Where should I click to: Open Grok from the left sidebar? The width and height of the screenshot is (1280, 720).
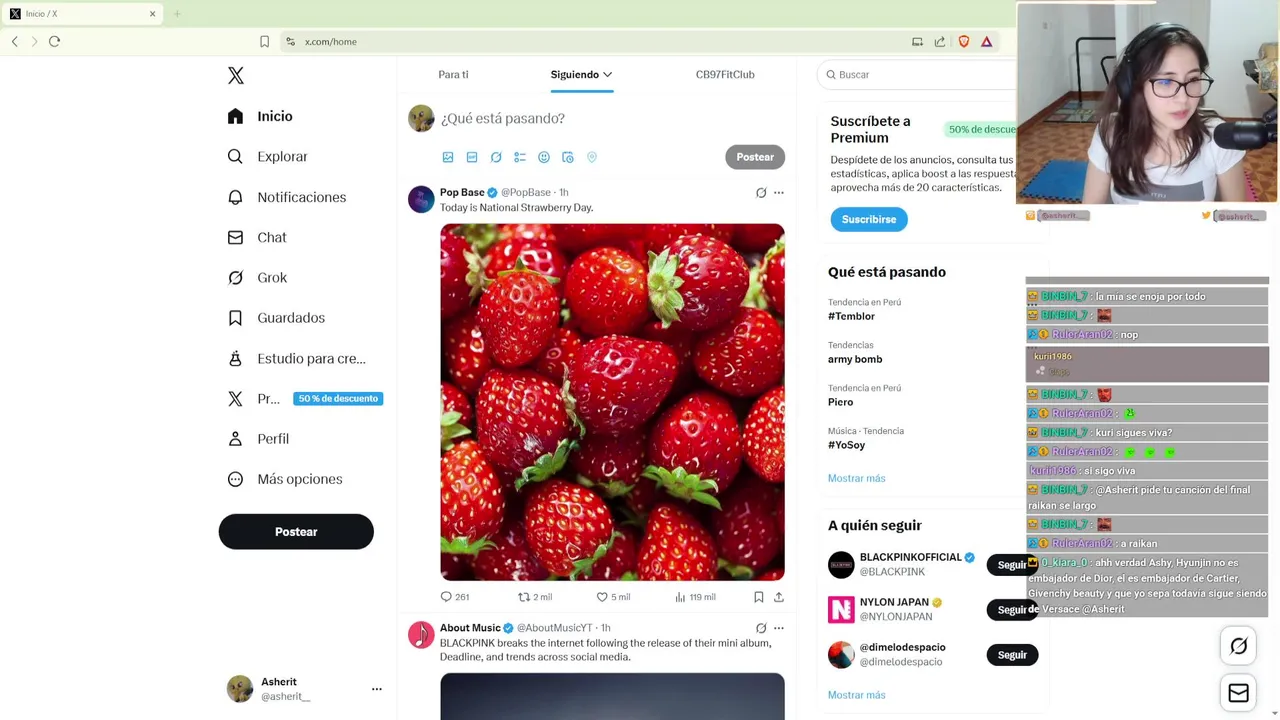coord(257,278)
